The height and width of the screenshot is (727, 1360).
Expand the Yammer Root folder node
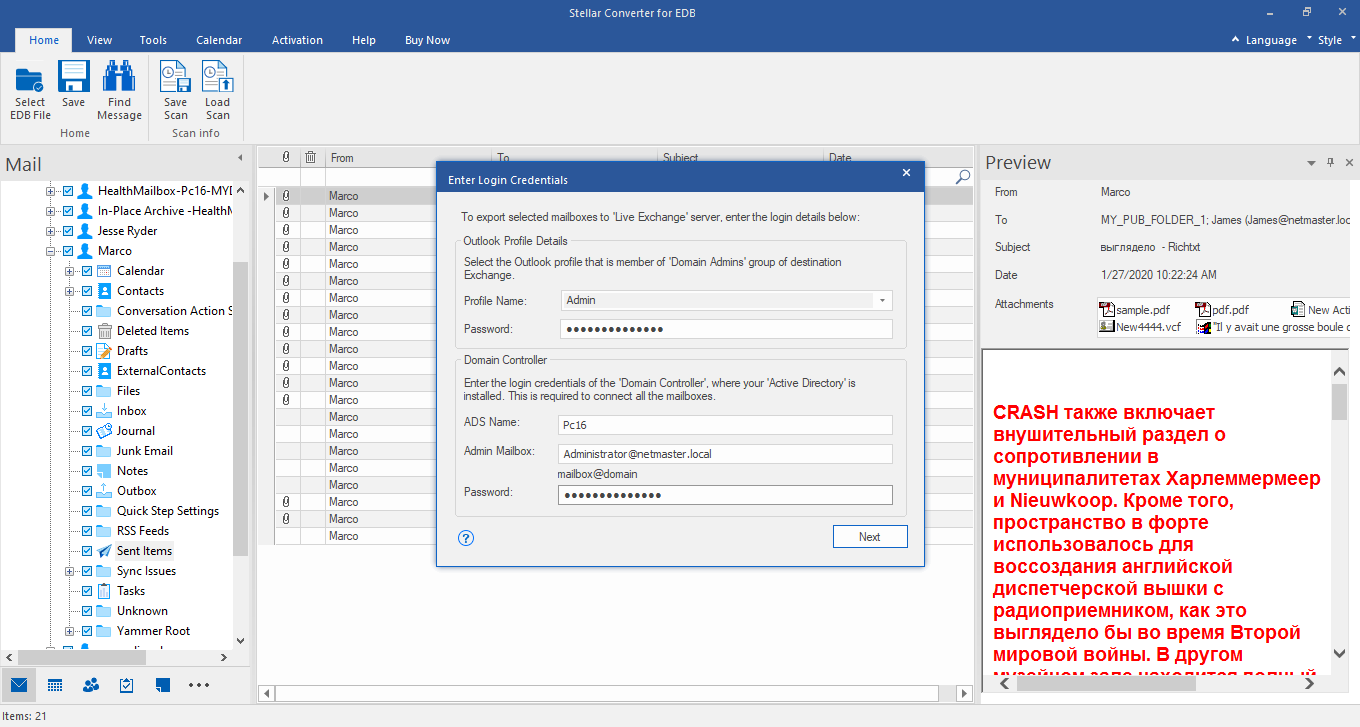point(70,631)
